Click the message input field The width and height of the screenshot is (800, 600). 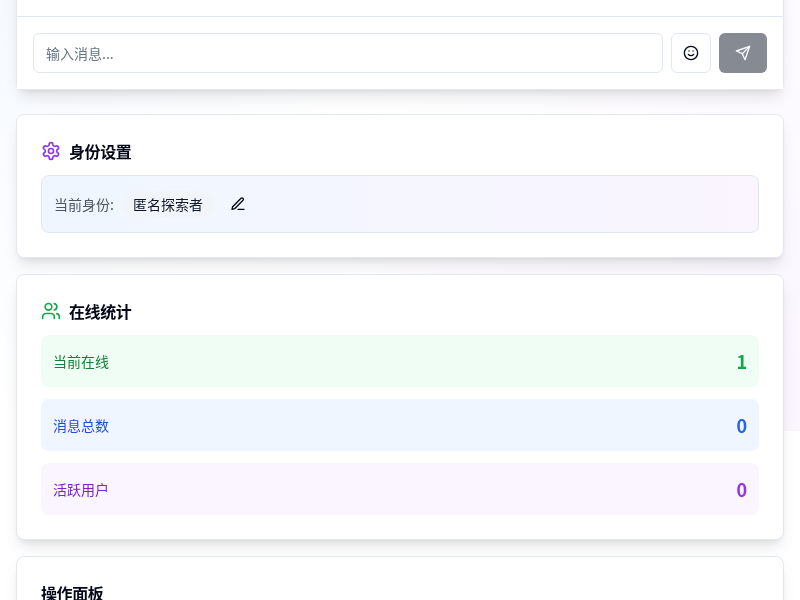[x=348, y=53]
